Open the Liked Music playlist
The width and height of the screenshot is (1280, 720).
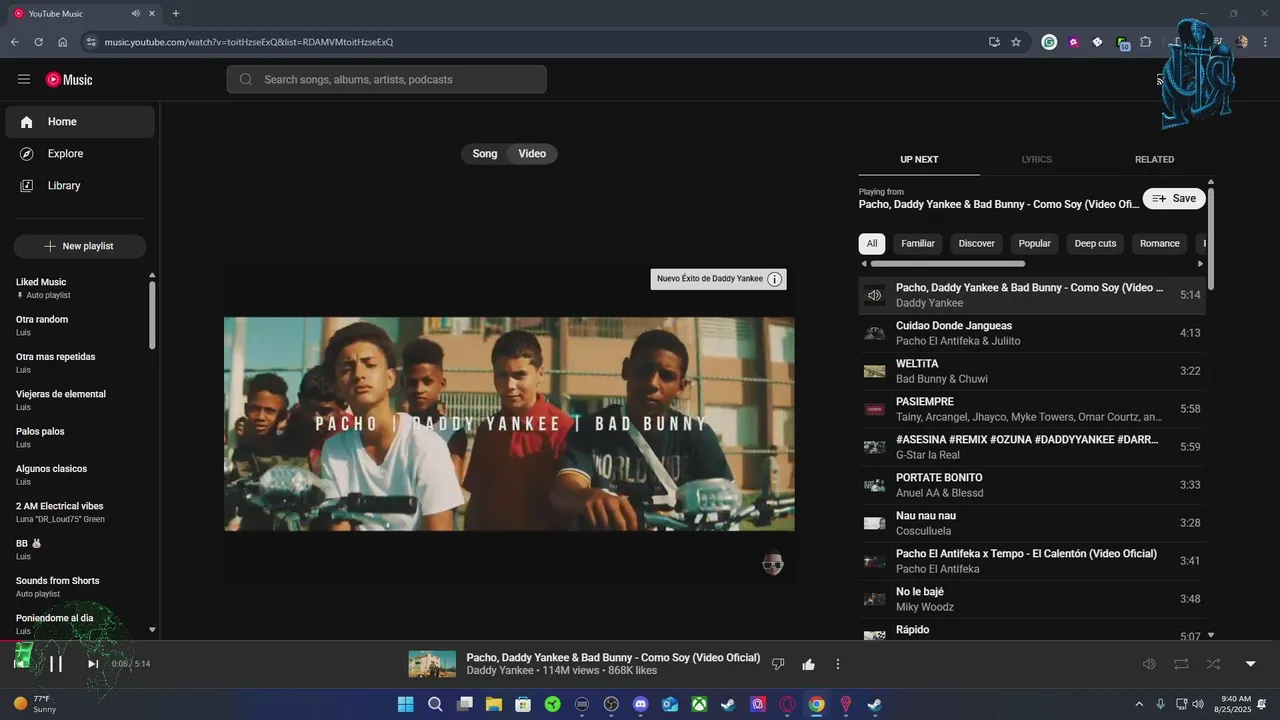click(80, 288)
